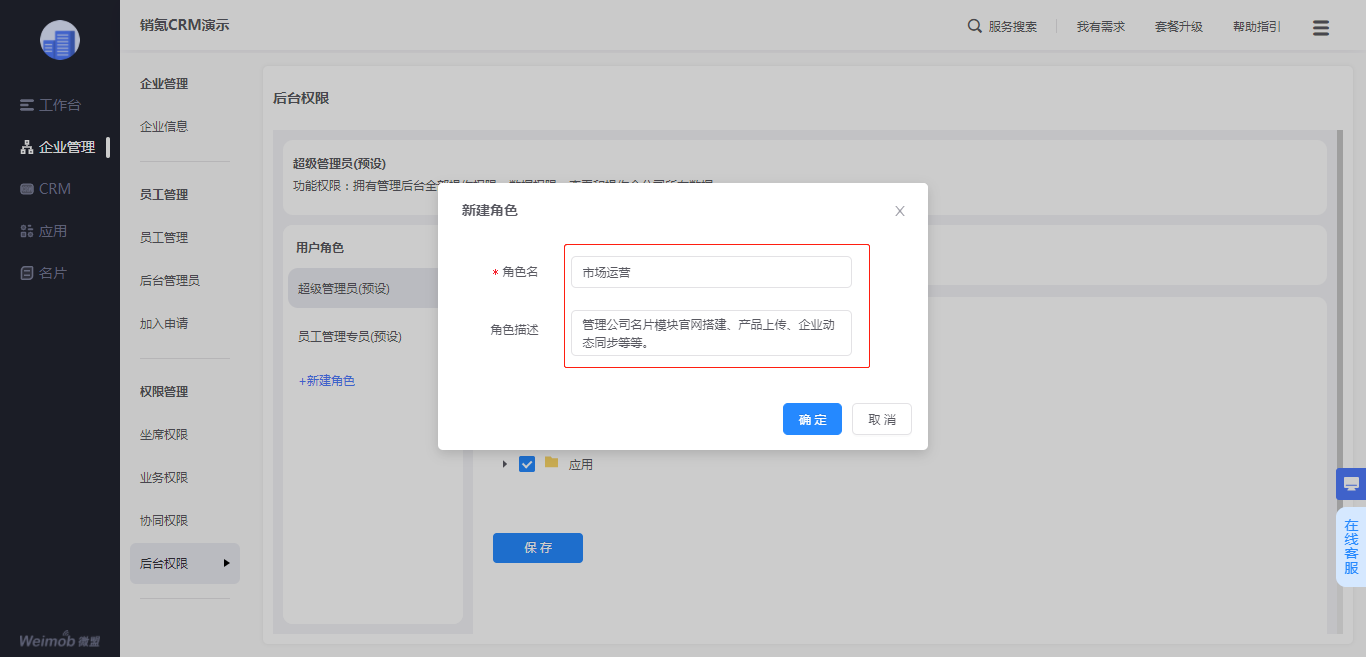This screenshot has height=657, width=1366.
Task: Click the 应用 grid icon in sidebar
Action: (27, 231)
